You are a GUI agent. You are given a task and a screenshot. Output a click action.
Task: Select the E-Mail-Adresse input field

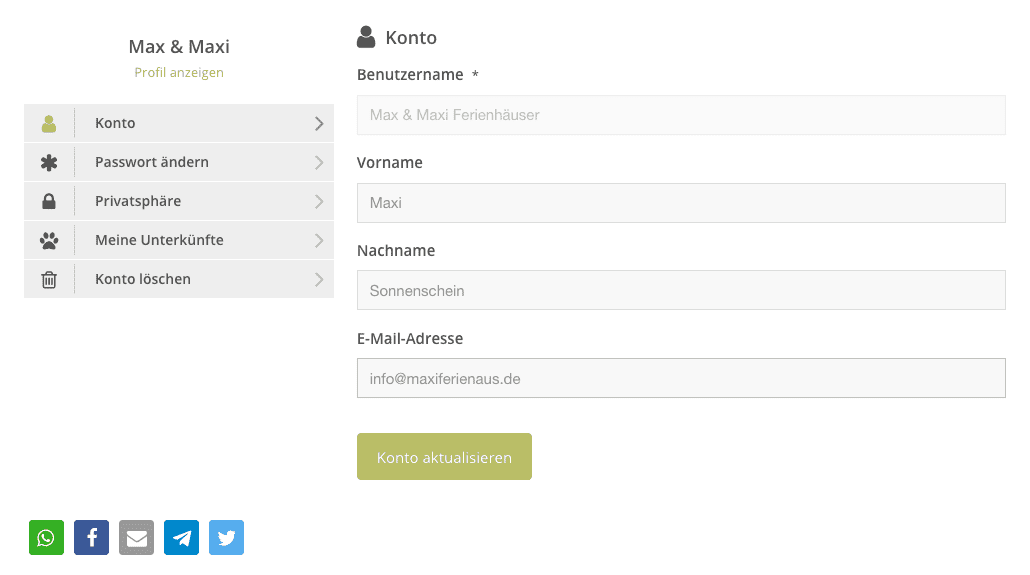pyautogui.click(x=681, y=378)
